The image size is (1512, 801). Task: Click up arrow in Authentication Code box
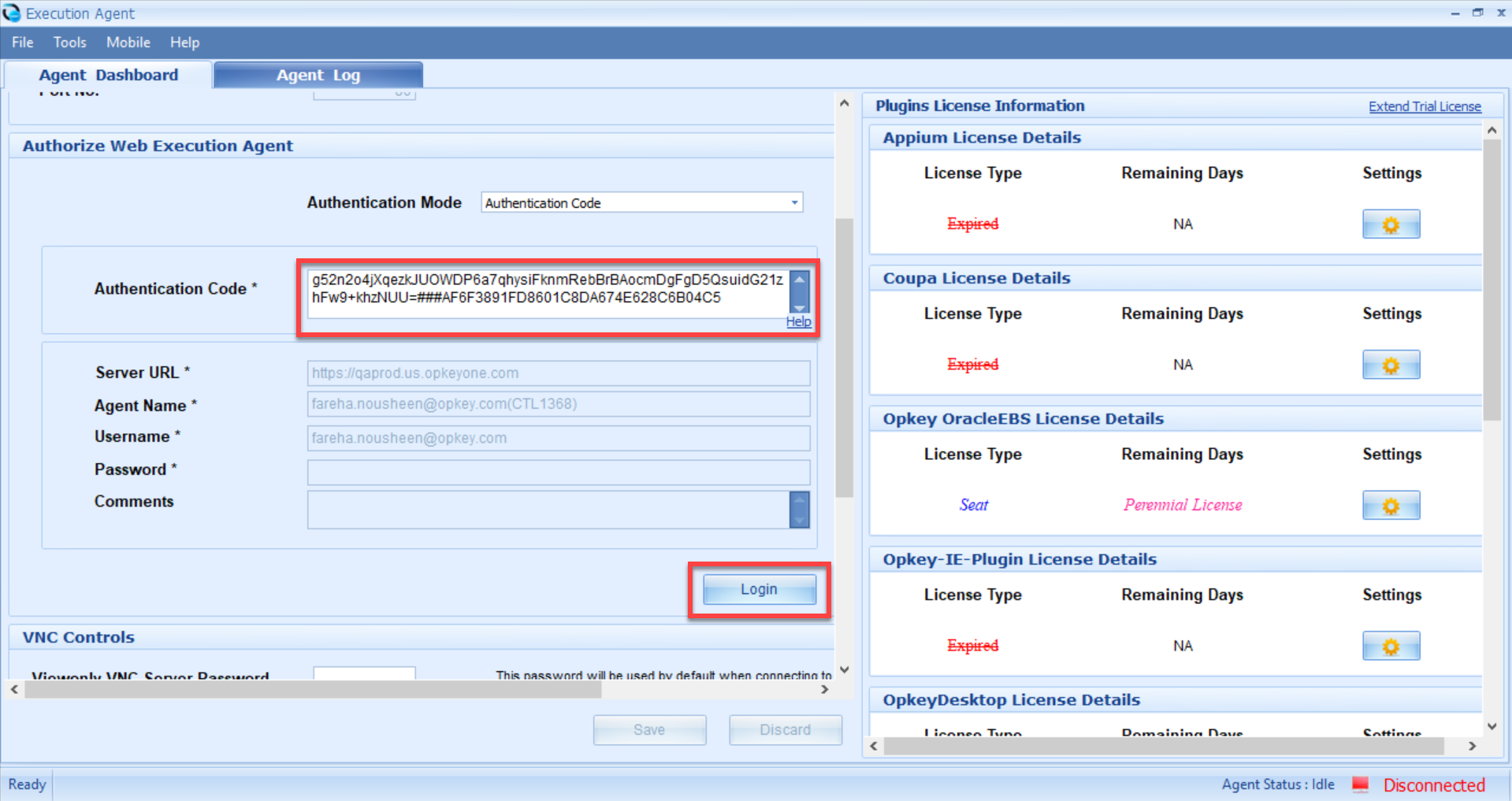tap(799, 279)
